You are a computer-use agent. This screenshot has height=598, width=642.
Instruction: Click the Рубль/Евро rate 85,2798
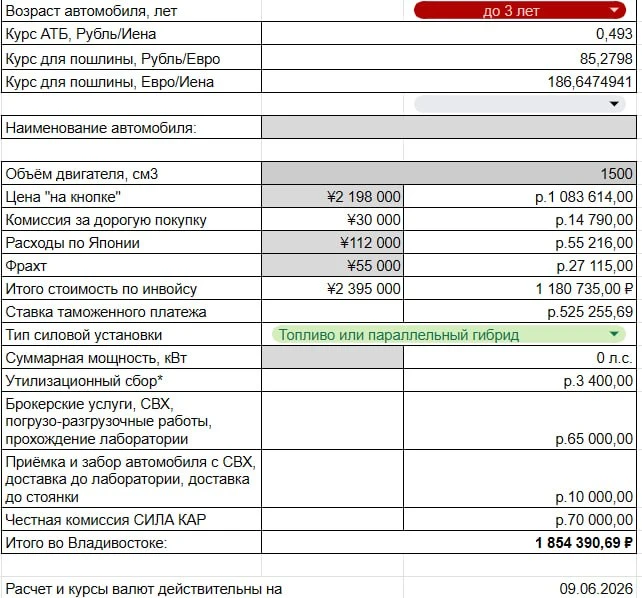point(449,58)
